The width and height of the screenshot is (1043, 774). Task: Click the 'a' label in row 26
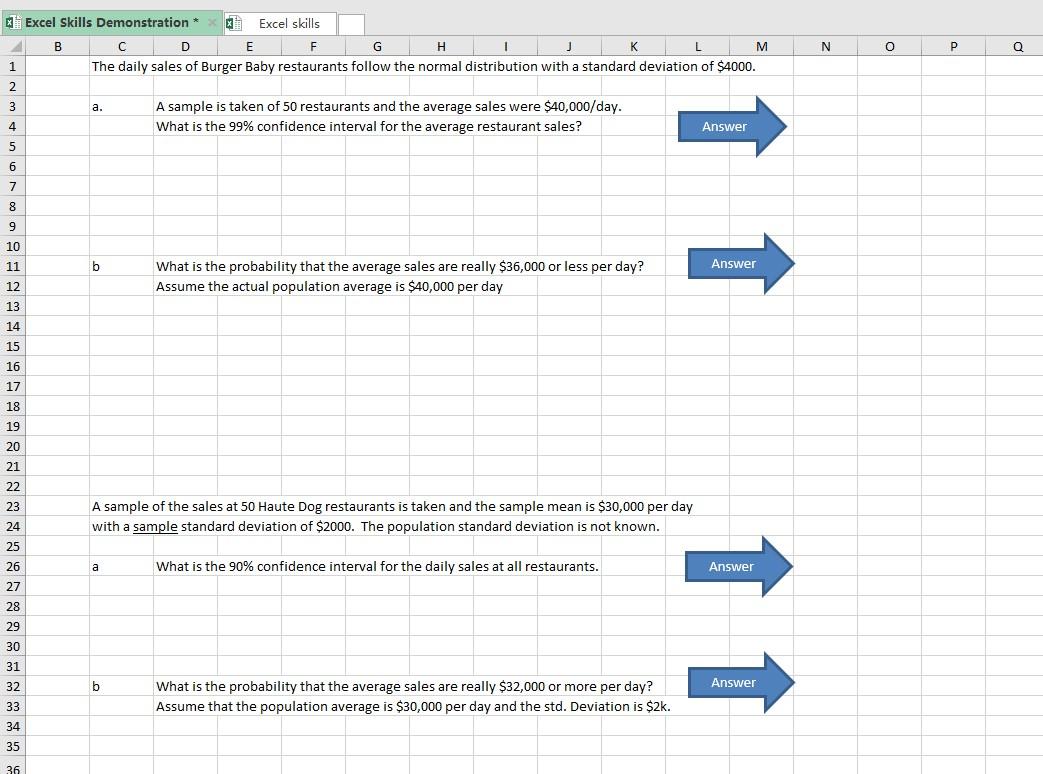[95, 567]
